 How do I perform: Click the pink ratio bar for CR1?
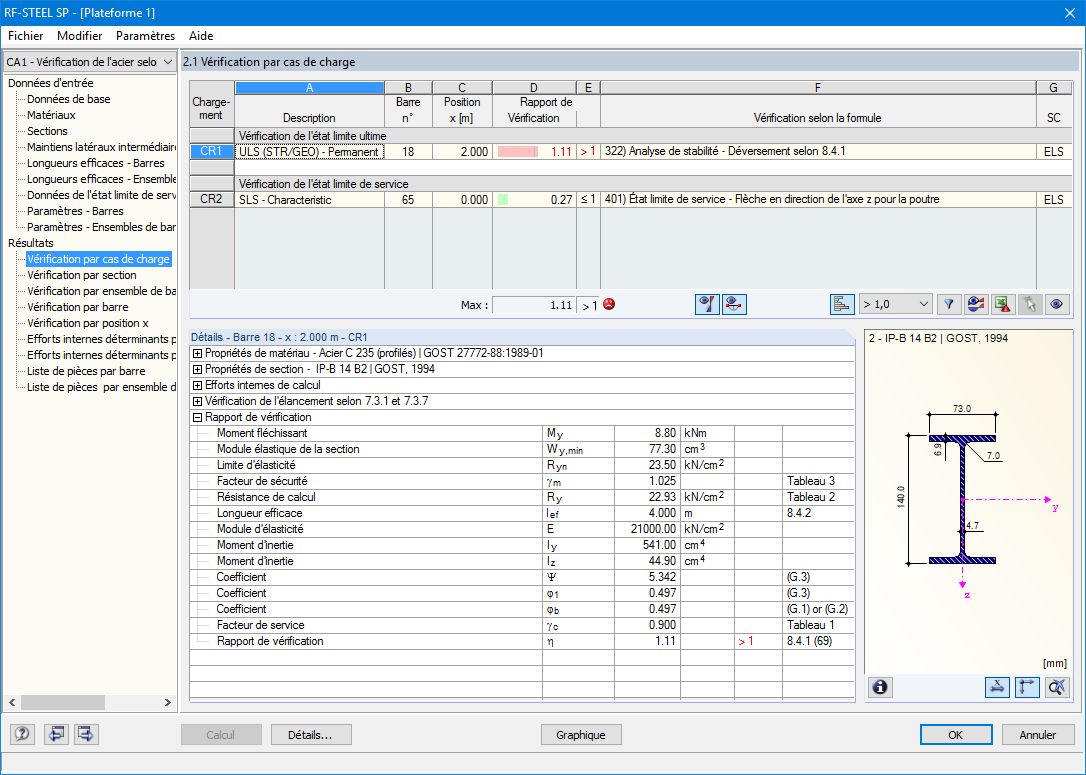(x=518, y=152)
